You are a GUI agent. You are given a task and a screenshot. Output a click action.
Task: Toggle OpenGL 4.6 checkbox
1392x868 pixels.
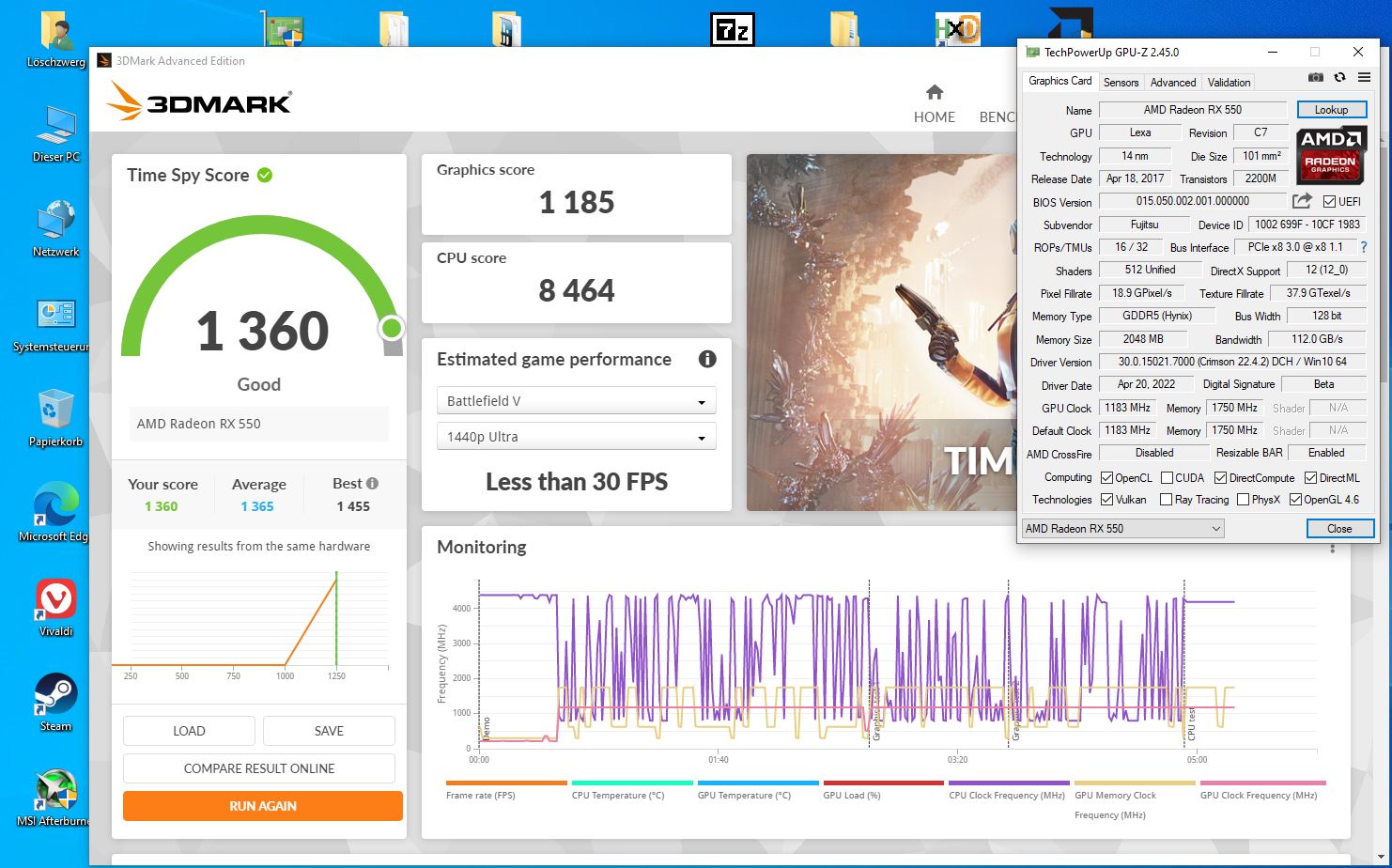click(1295, 500)
